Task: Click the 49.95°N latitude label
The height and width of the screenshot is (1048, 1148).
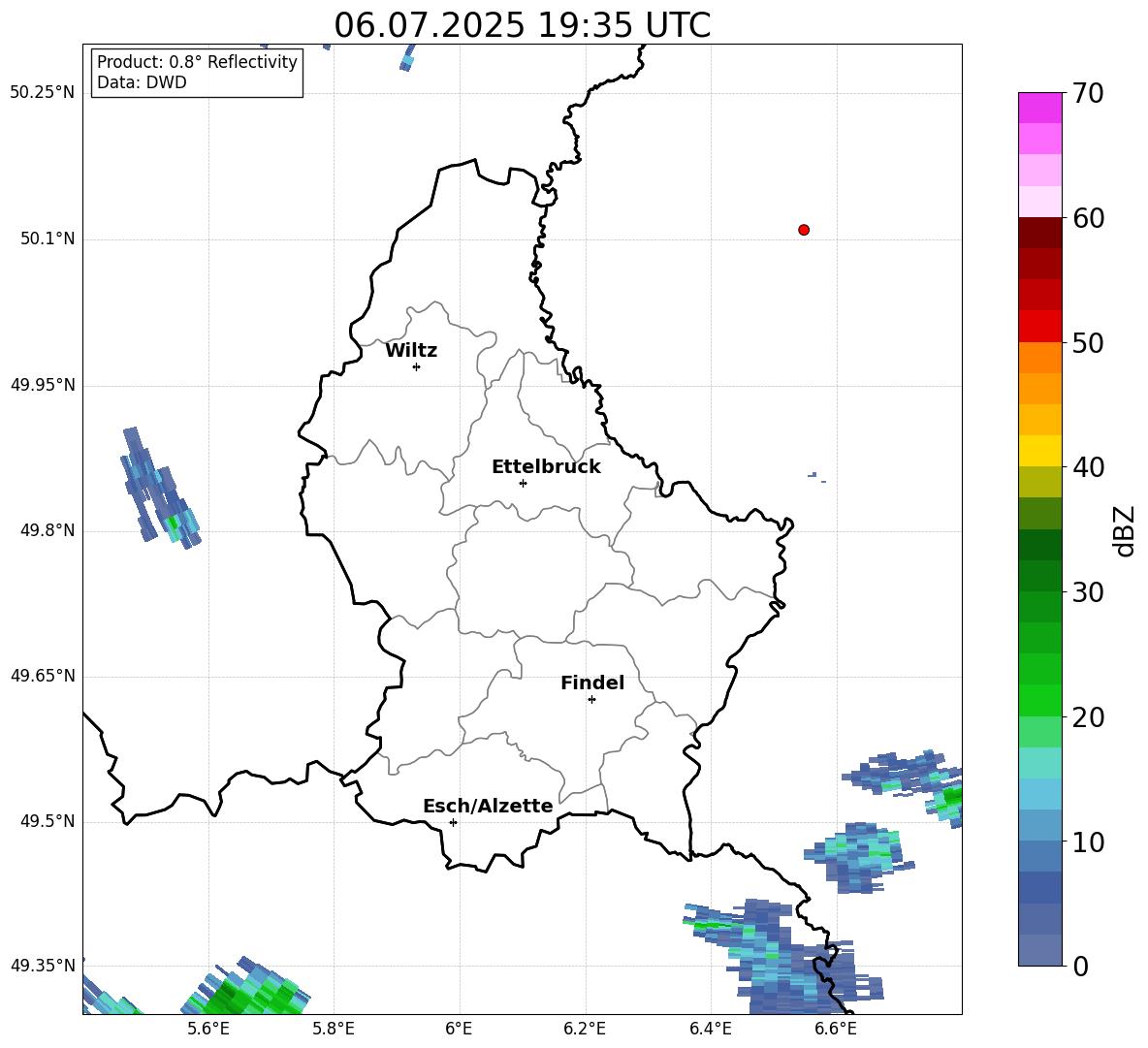Action: tap(43, 385)
